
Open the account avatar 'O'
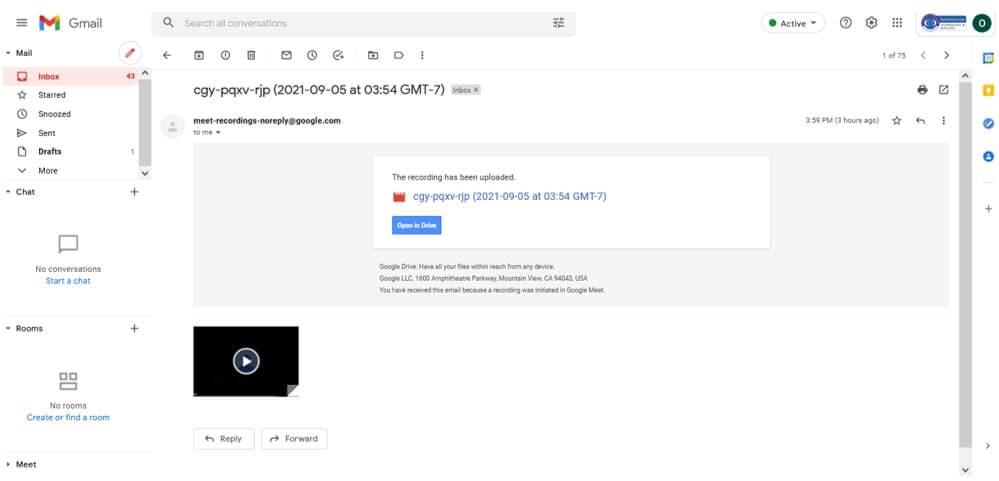[x=981, y=24]
